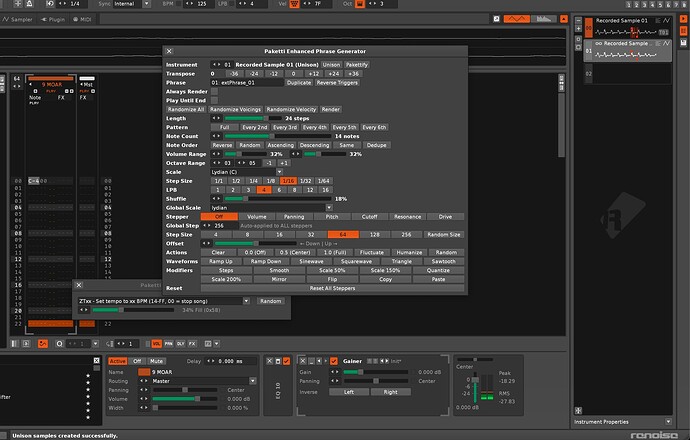Viewport: 690px width, 440px height.
Task: Toggle the PAN column icon
Action: (x=169, y=344)
